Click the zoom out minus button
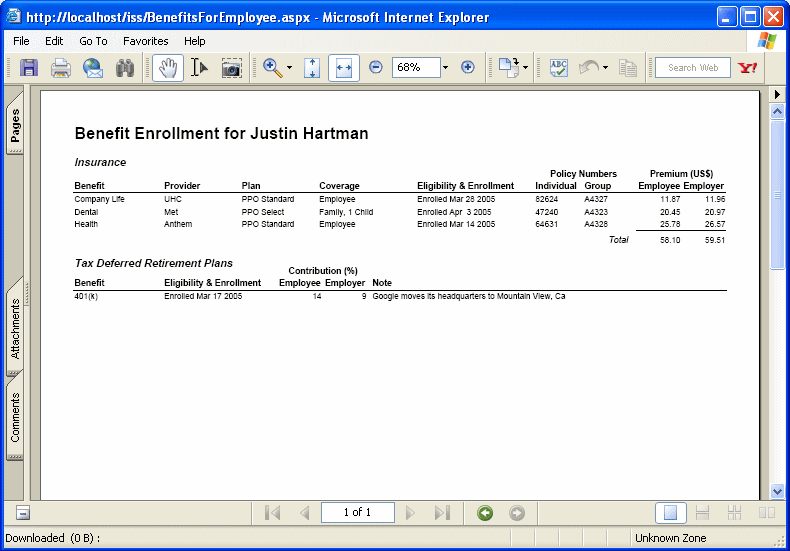 (376, 68)
